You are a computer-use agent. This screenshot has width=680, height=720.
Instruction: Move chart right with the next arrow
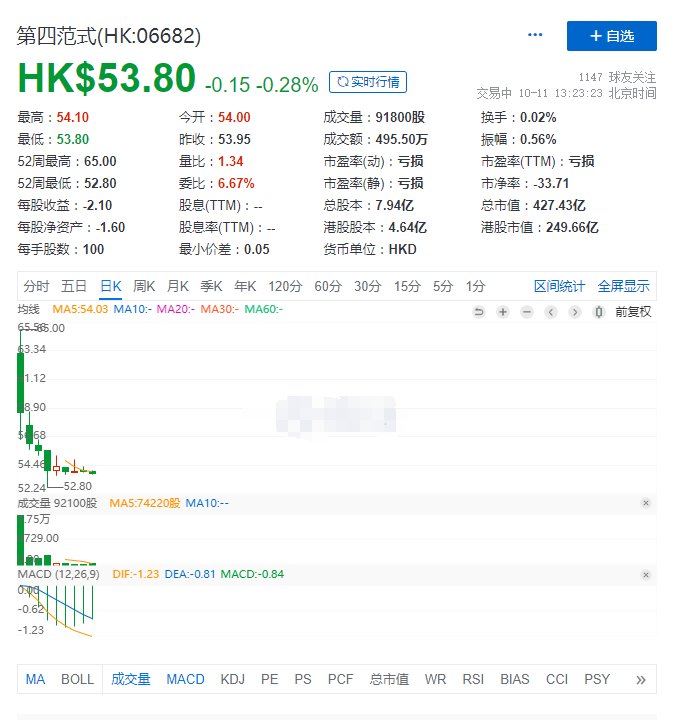point(574,312)
